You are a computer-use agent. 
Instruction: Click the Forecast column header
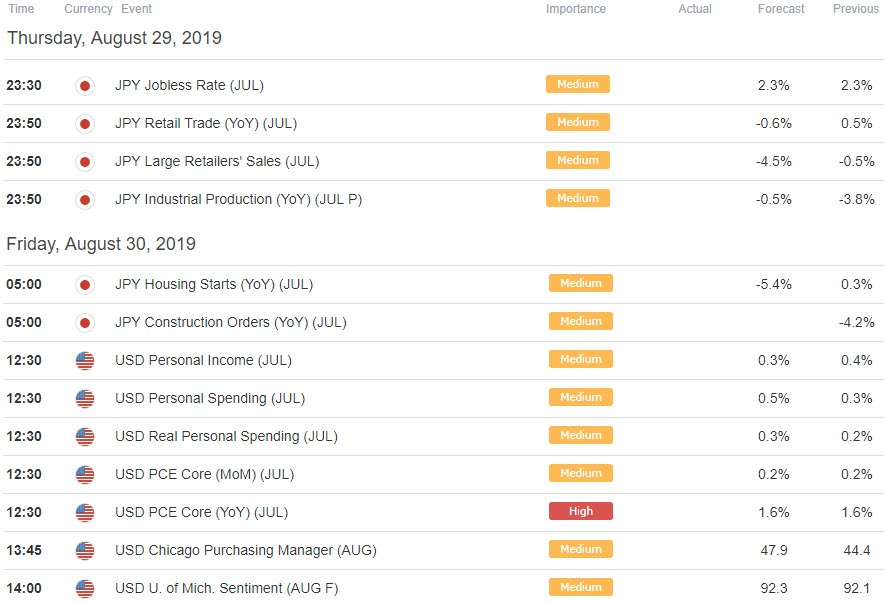tap(781, 9)
